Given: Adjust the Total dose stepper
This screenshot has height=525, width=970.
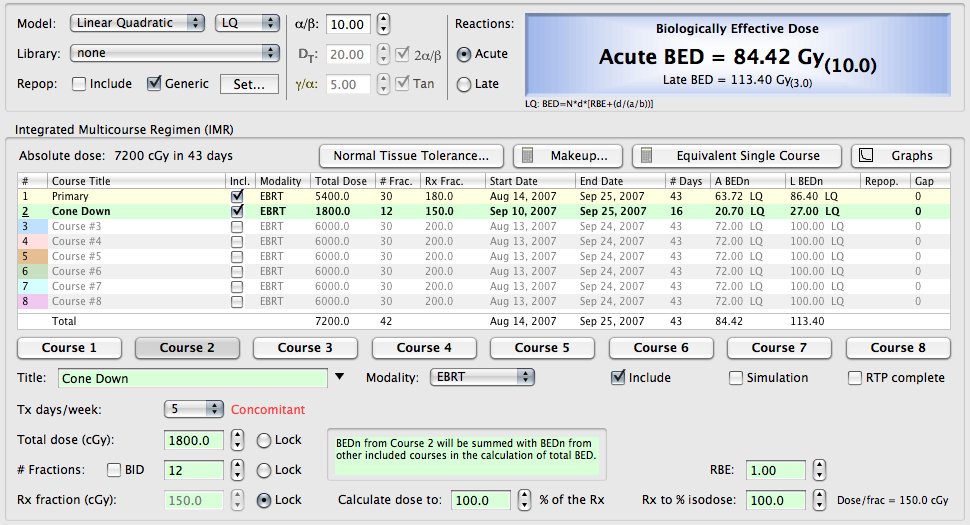Looking at the screenshot, I should point(237,441).
